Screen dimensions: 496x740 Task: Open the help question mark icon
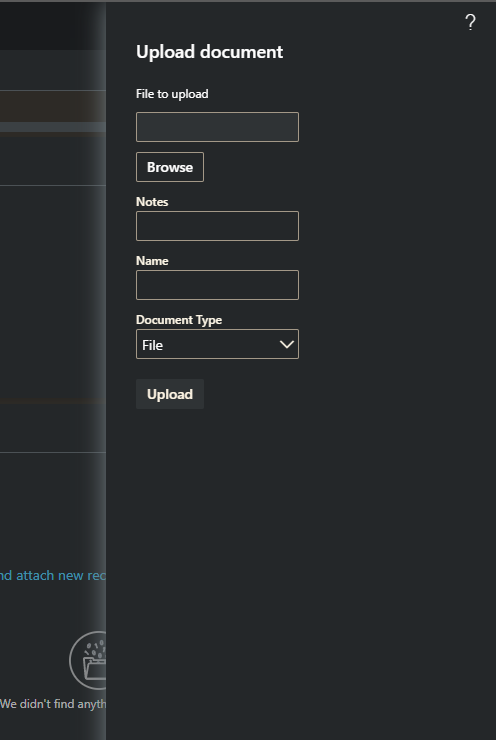pos(470,22)
